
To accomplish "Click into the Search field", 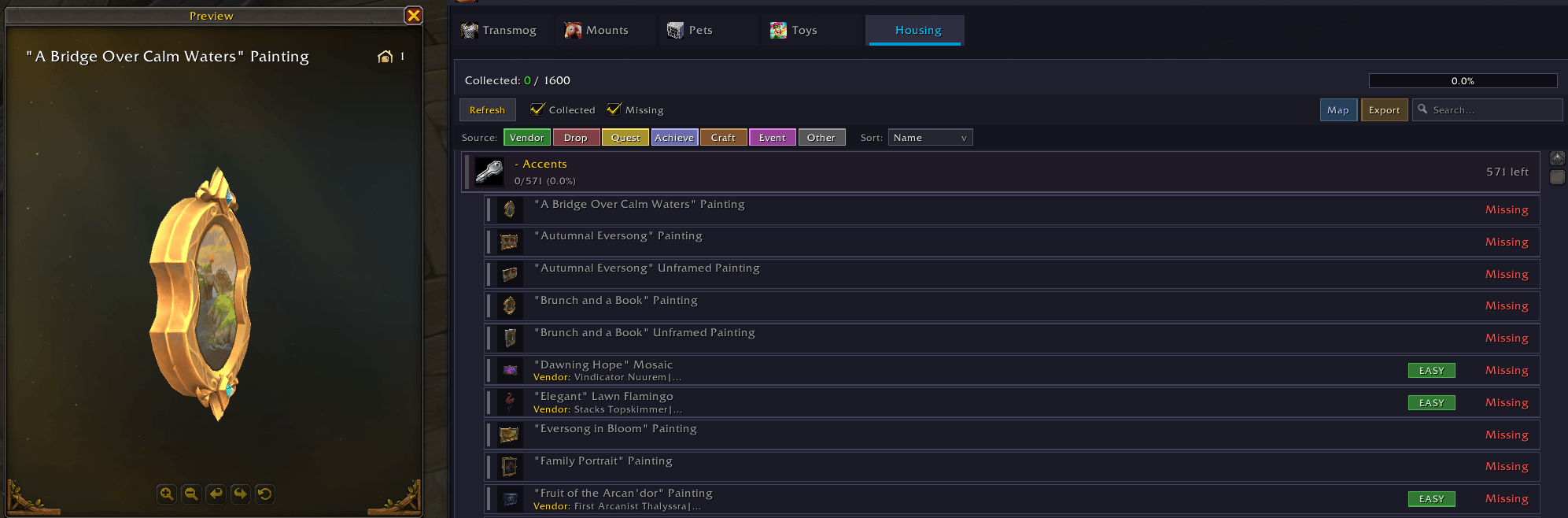I will click(x=1488, y=110).
